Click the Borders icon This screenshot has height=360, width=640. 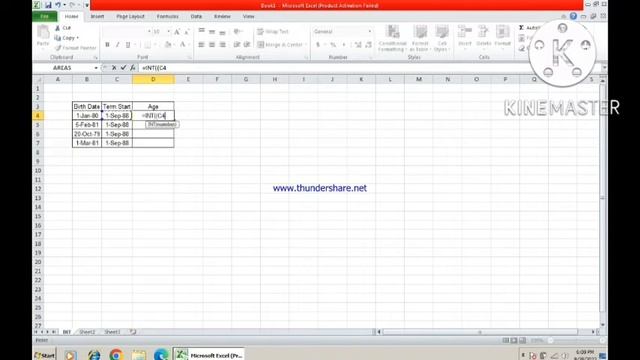147,44
